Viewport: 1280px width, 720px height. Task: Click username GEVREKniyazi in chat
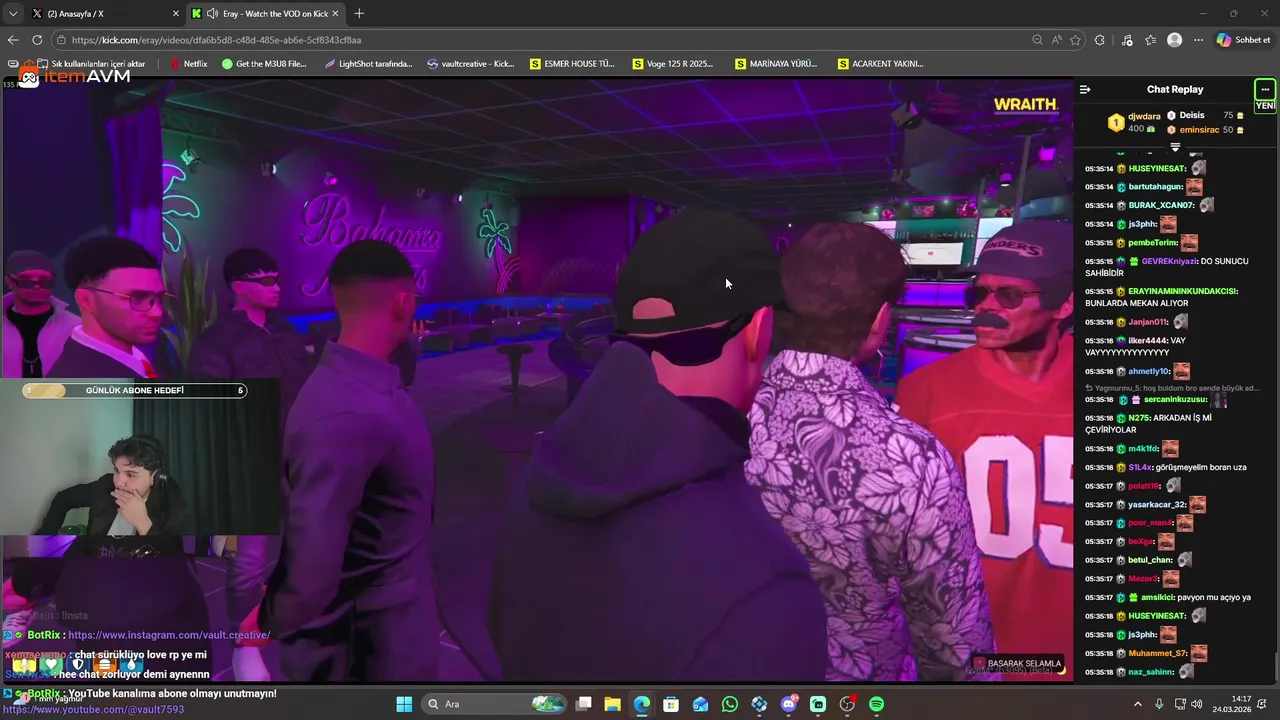1169,261
